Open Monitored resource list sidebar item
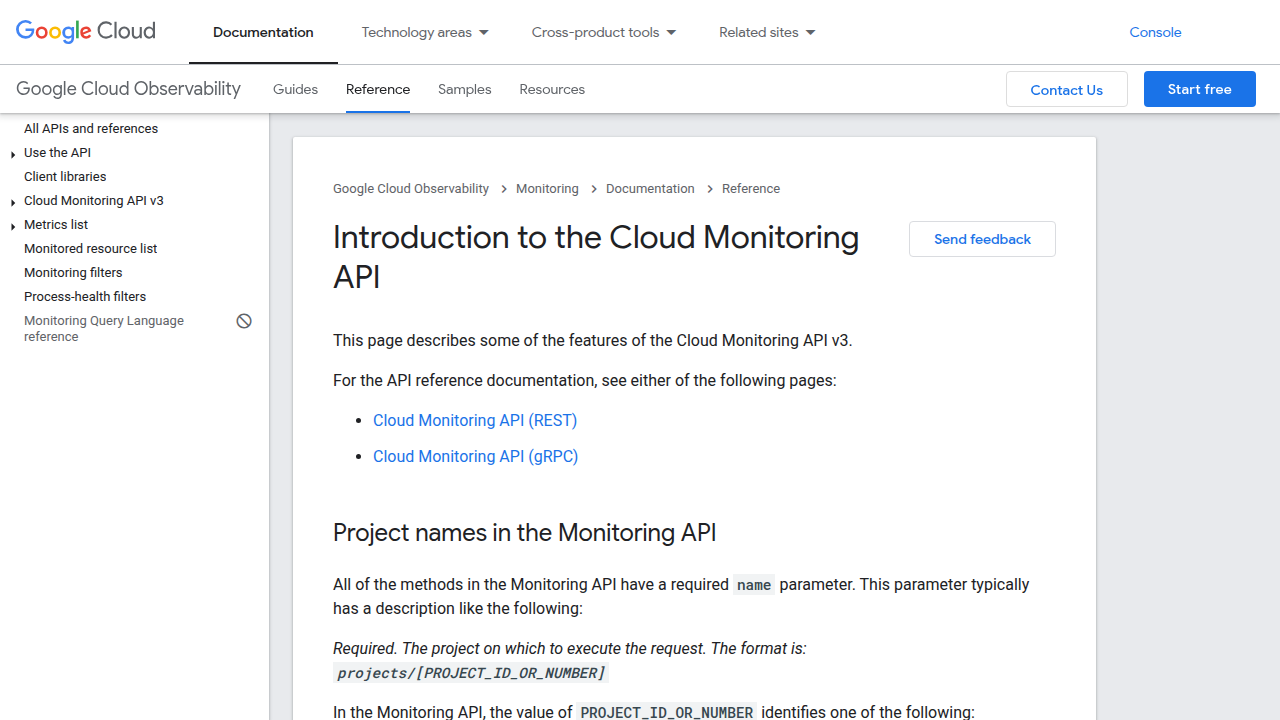1280x720 pixels. click(91, 248)
